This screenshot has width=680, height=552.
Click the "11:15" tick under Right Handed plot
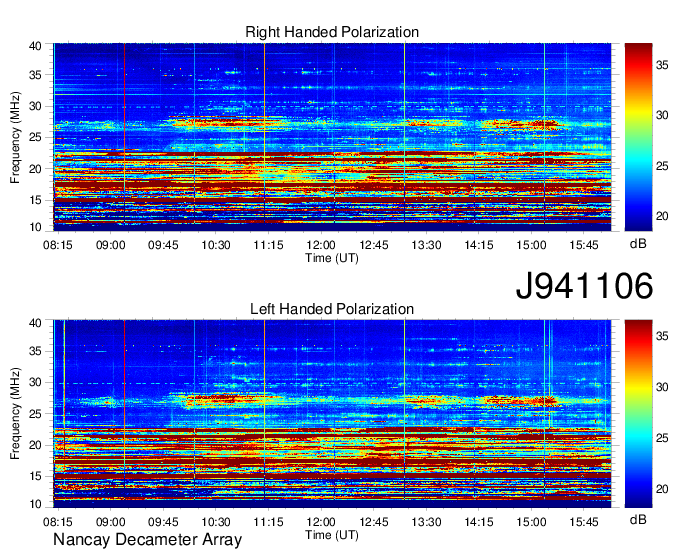pos(268,245)
